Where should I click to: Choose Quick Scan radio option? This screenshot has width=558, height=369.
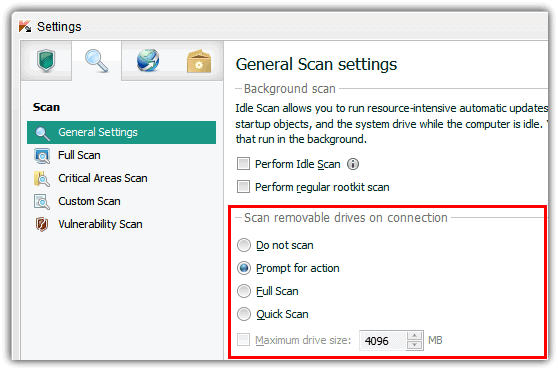click(x=244, y=314)
